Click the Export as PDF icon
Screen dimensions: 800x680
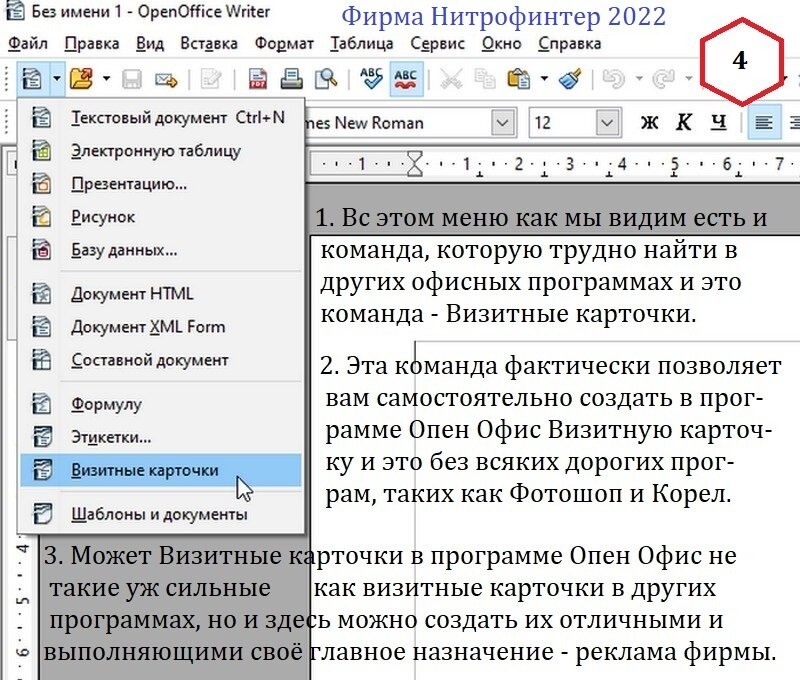click(x=258, y=79)
